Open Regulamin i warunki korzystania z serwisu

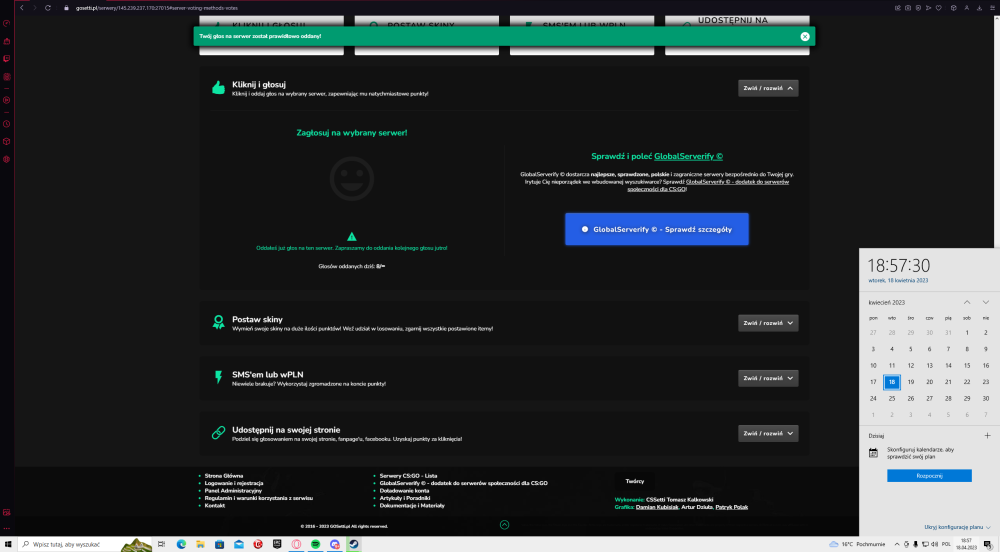point(259,498)
